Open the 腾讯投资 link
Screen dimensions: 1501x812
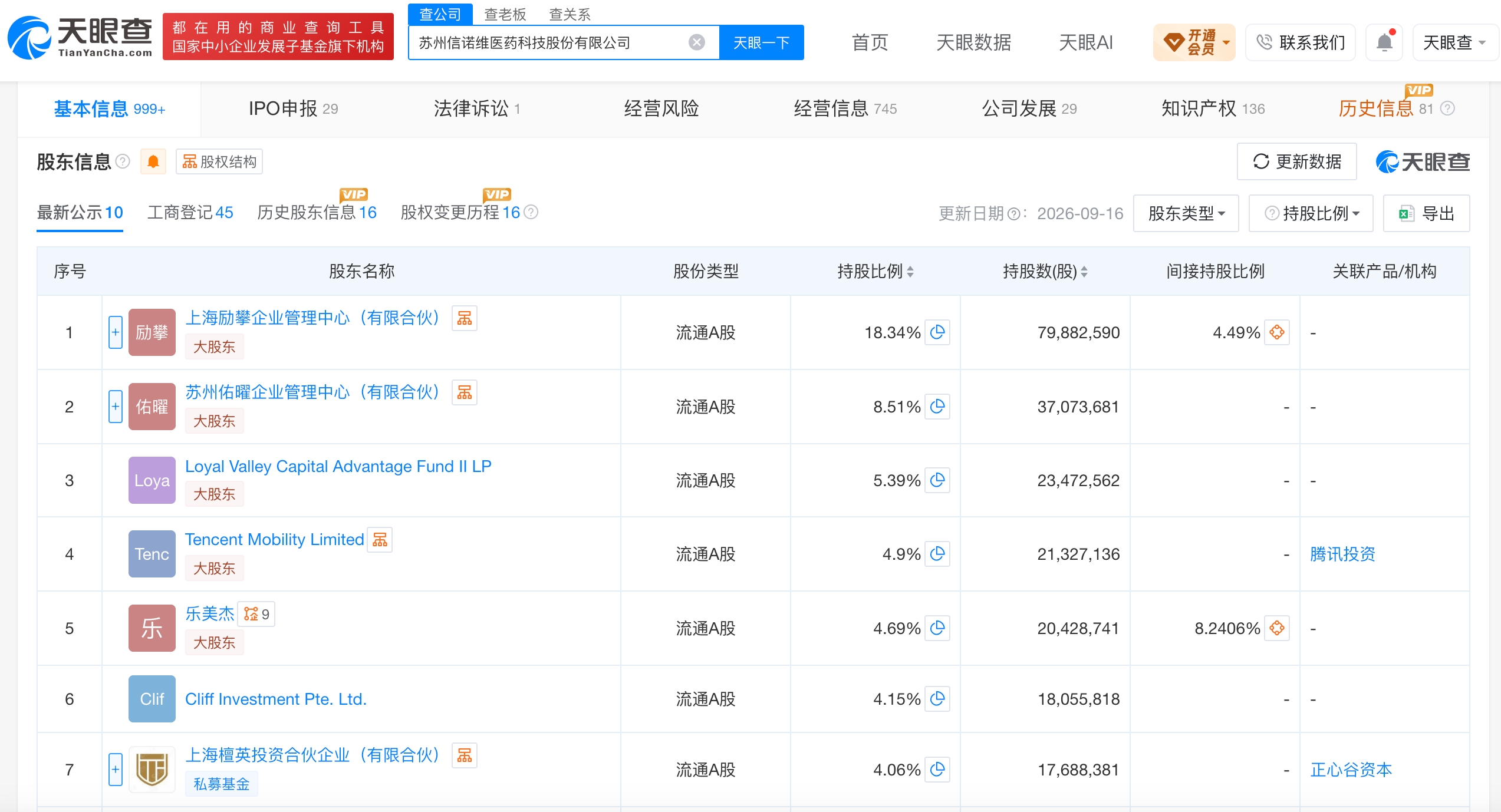[x=1342, y=554]
